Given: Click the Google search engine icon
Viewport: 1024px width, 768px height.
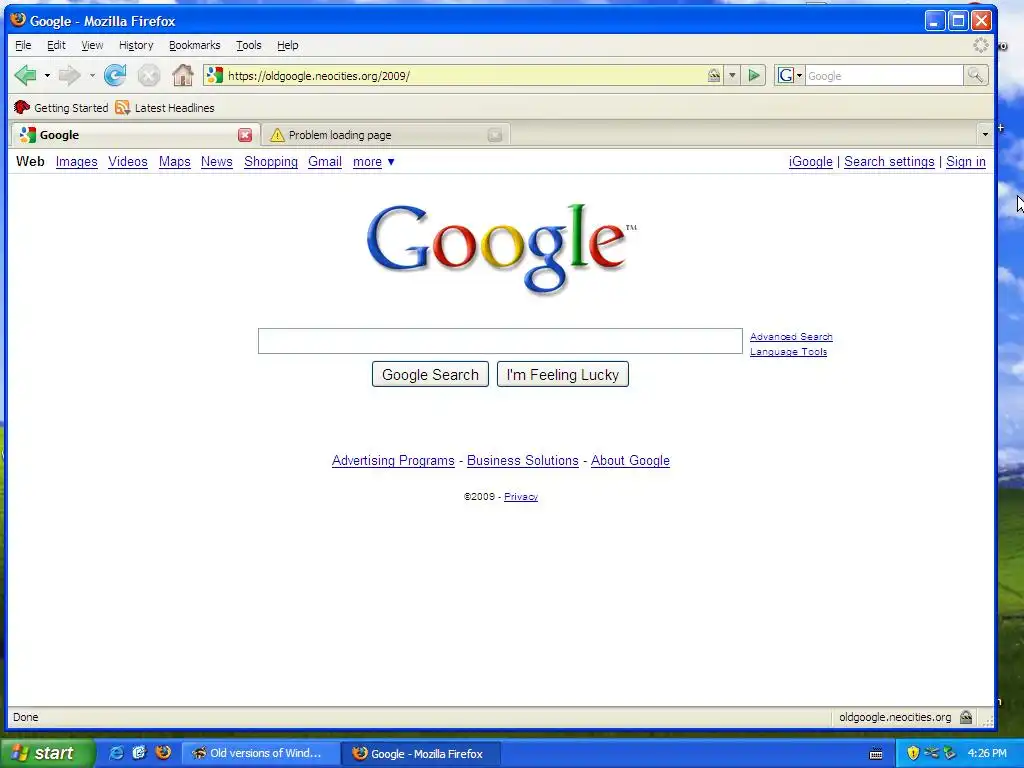Looking at the screenshot, I should [x=786, y=76].
